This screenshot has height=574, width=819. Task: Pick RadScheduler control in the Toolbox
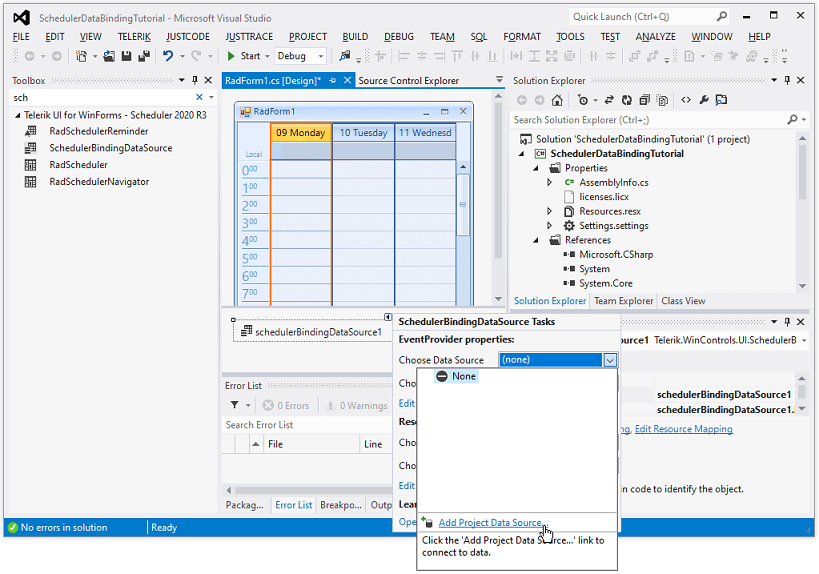(x=78, y=165)
